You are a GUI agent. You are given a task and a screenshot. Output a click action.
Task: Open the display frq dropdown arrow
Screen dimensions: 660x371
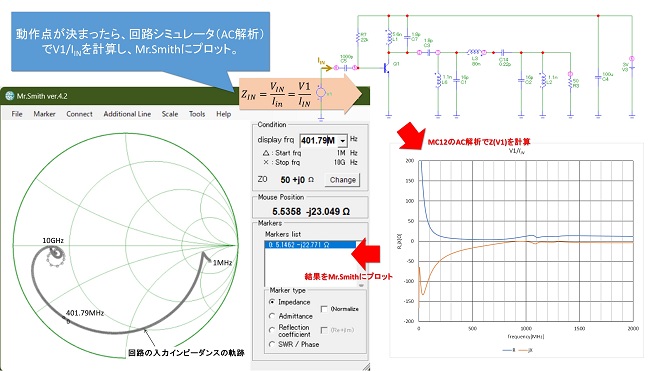point(343,141)
